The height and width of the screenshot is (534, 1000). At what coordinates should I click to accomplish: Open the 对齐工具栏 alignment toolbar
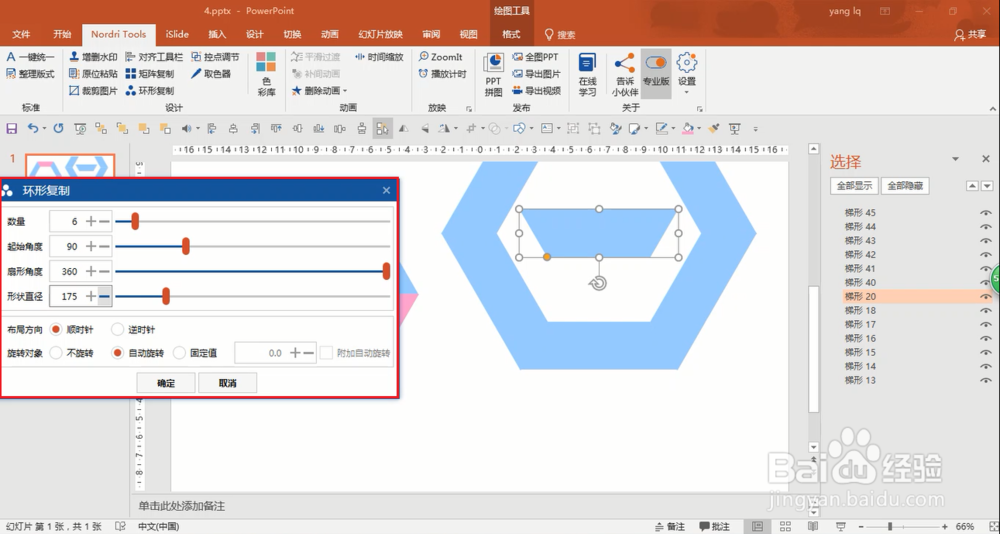(x=154, y=57)
